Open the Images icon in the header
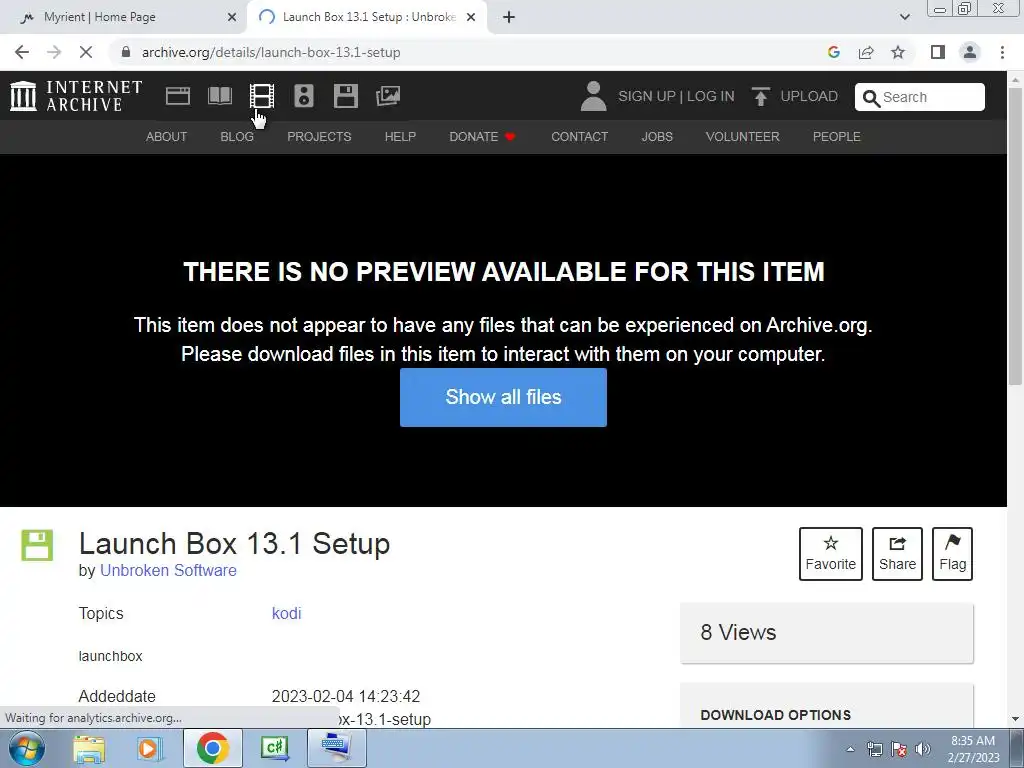The height and width of the screenshot is (768, 1024). pos(388,96)
